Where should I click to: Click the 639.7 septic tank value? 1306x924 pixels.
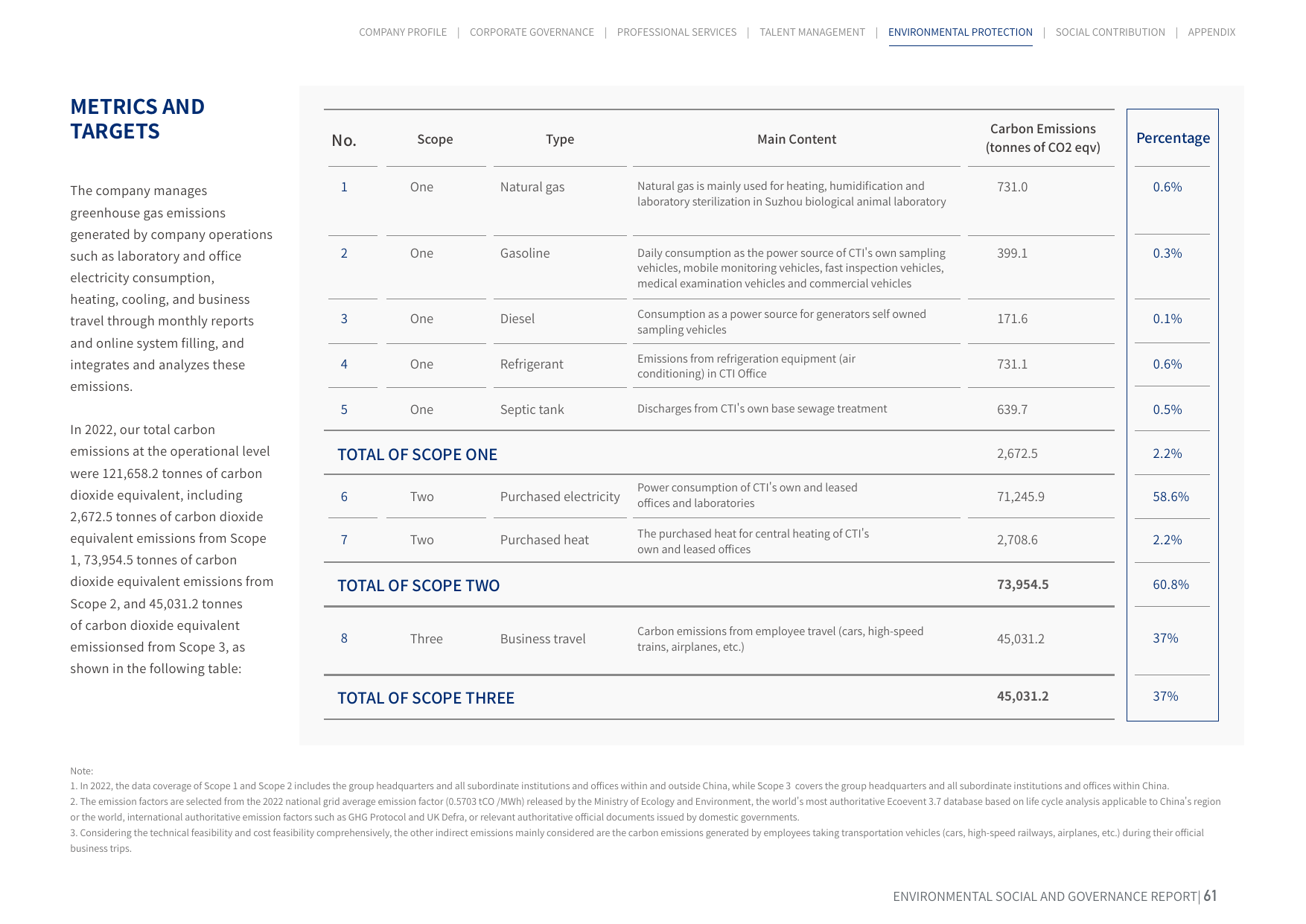click(1012, 410)
